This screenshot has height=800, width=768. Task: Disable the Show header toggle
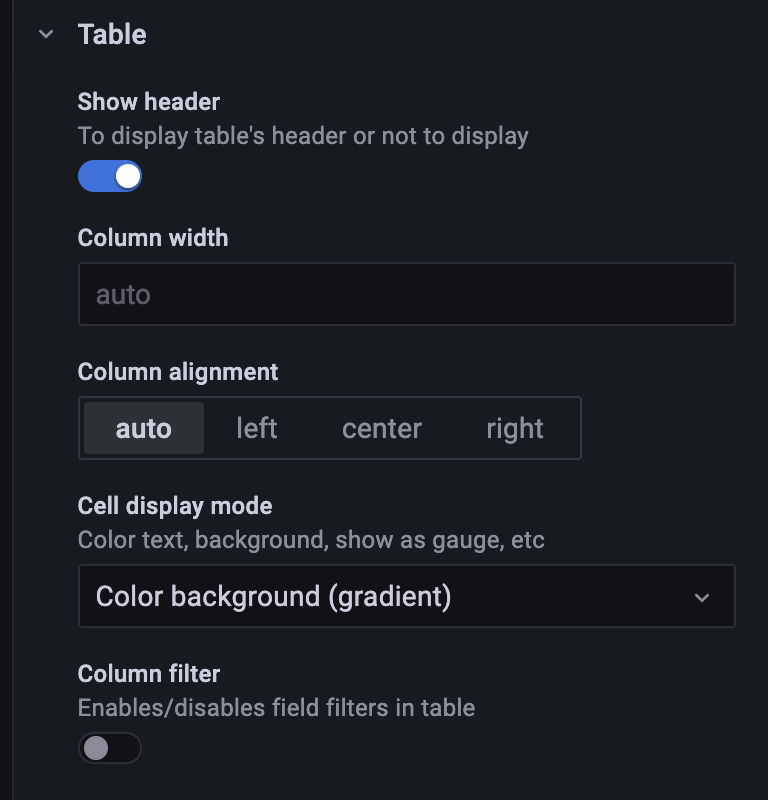point(110,177)
